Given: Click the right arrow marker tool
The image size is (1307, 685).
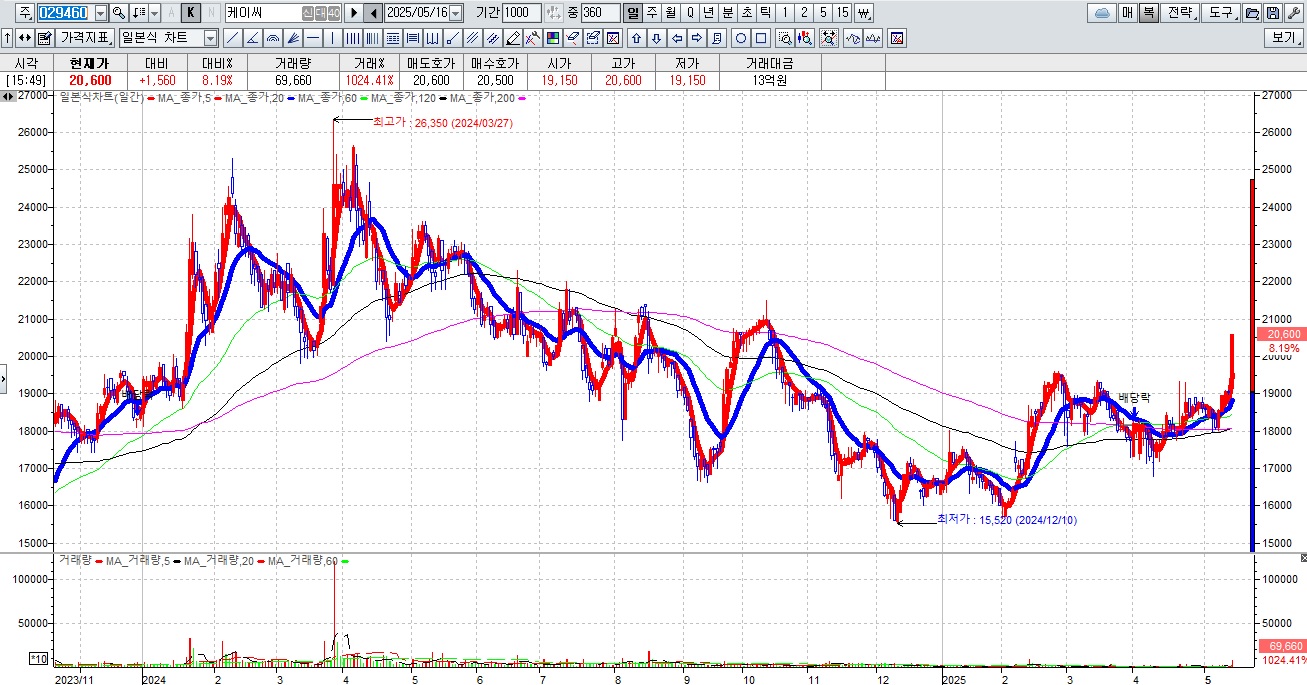Looking at the screenshot, I should coord(697,38).
